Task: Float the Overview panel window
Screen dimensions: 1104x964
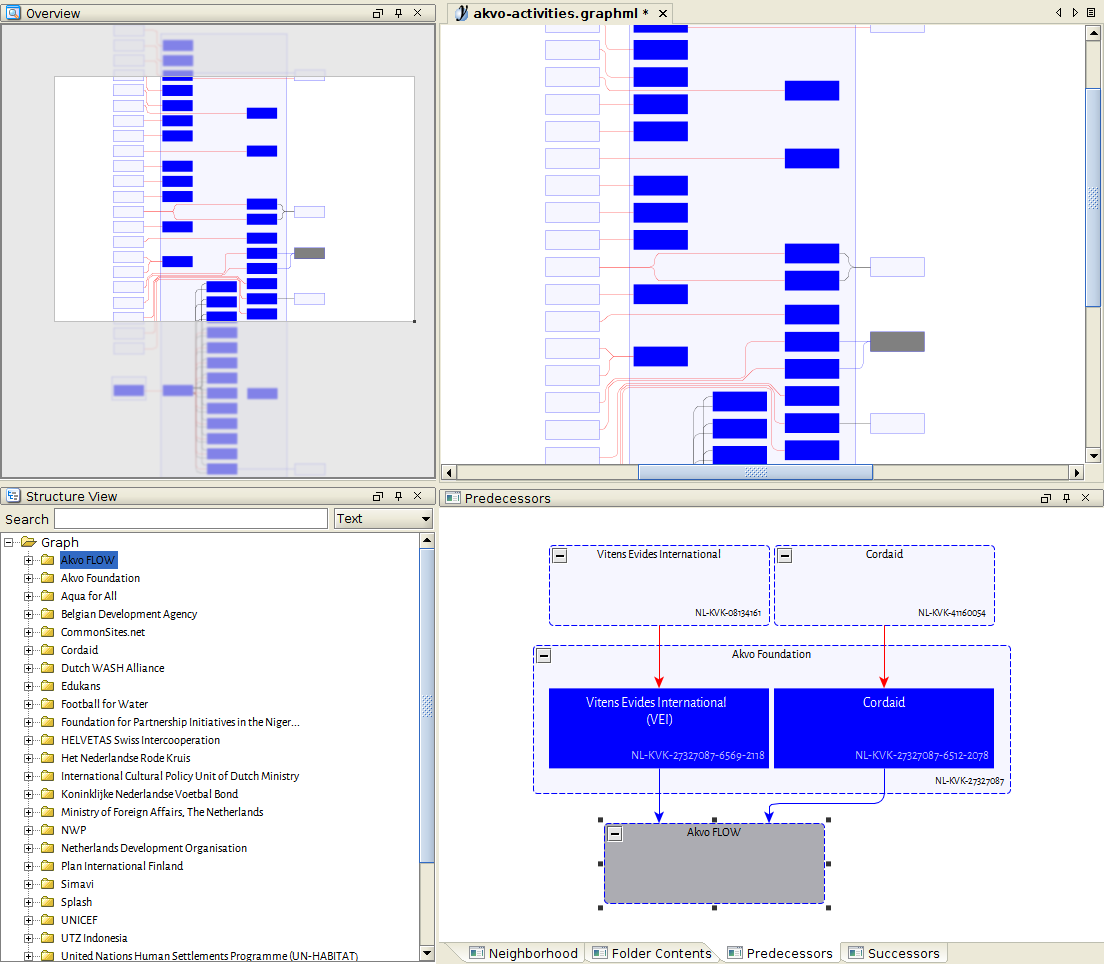Action: click(378, 13)
